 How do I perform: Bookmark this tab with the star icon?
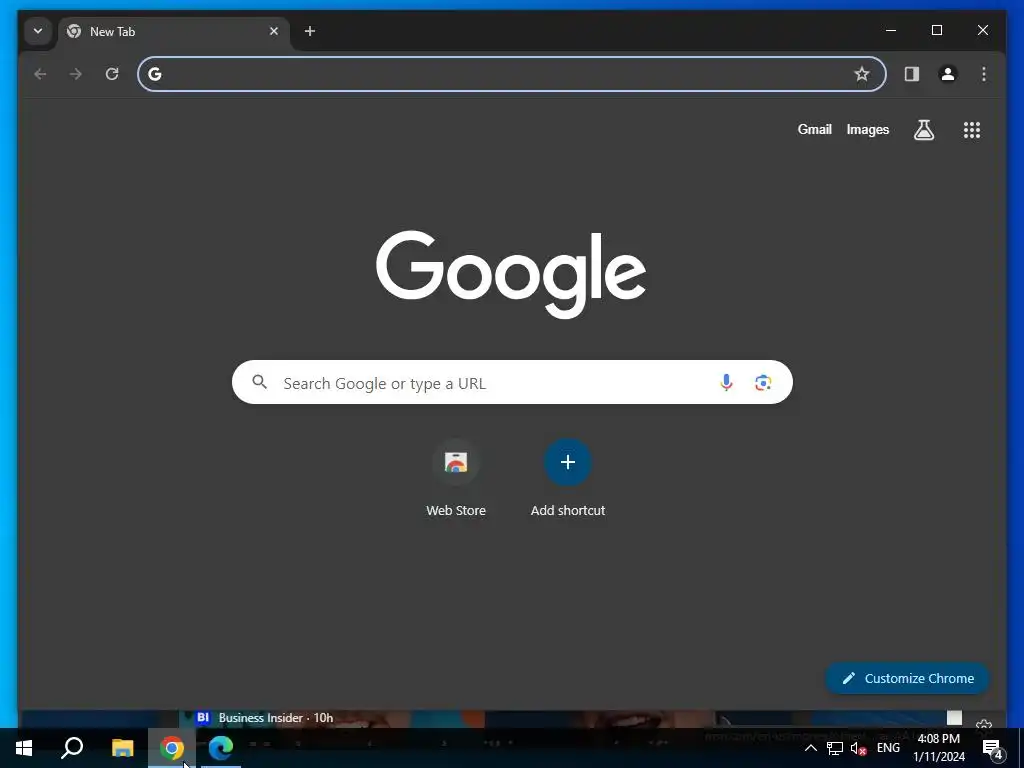click(x=861, y=74)
